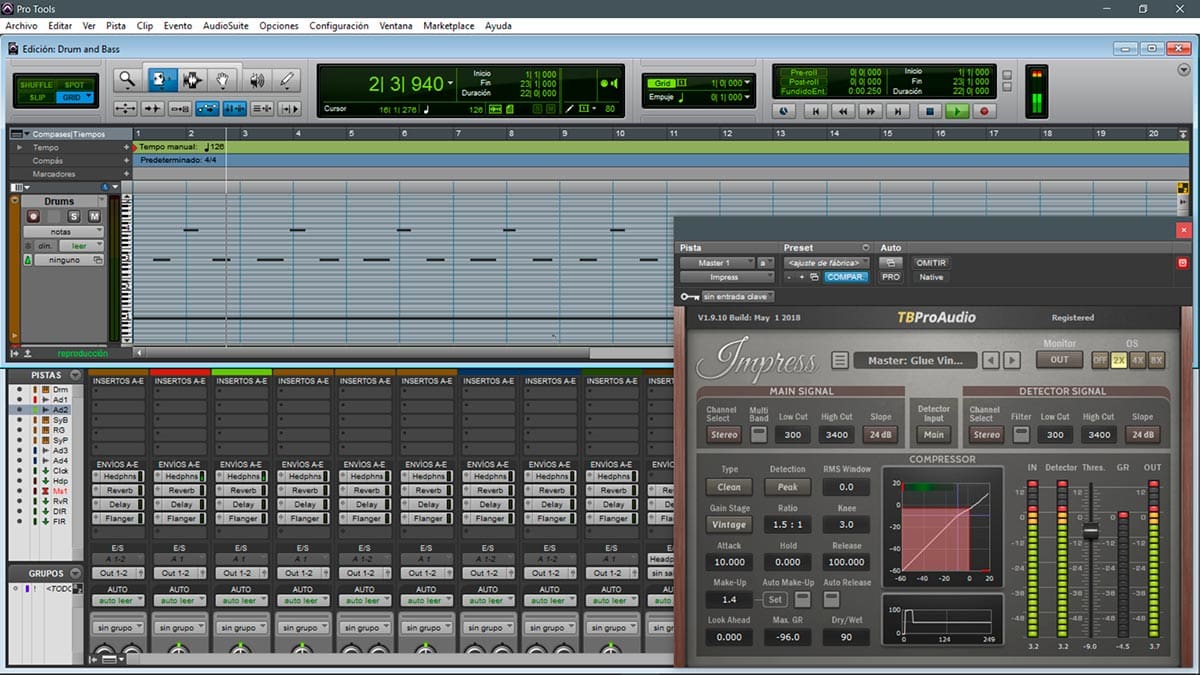The height and width of the screenshot is (675, 1200).
Task: Click the compressor Type Clean button
Action: pos(729,487)
